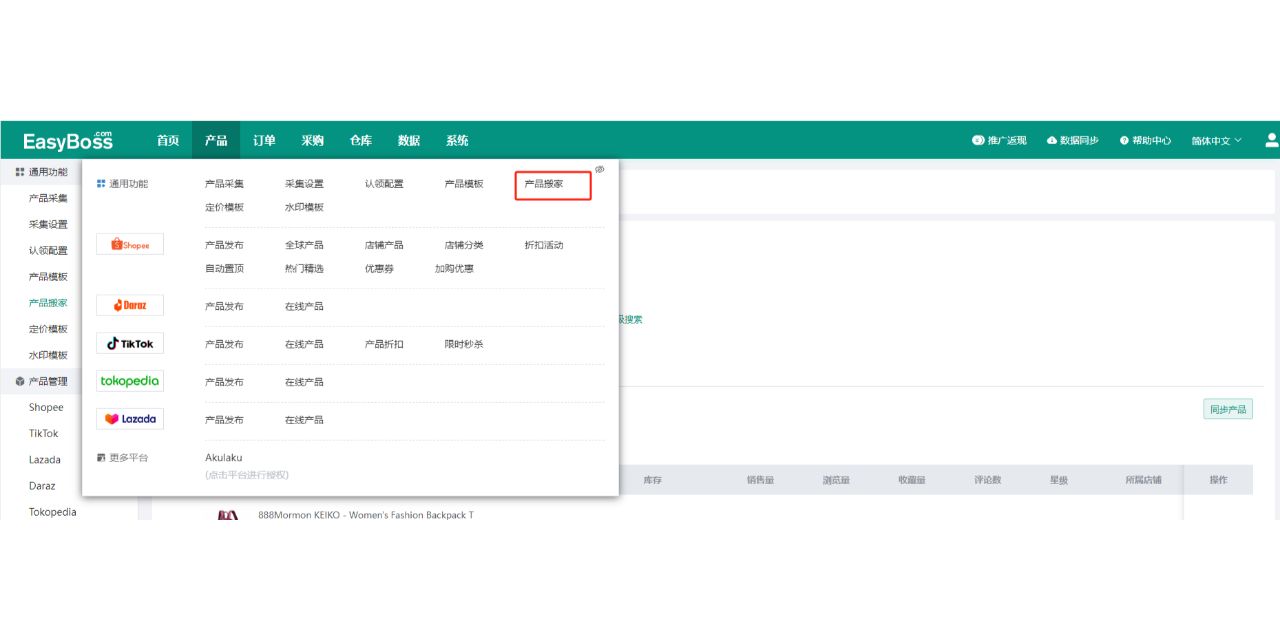The width and height of the screenshot is (1280, 639).
Task: Open 认领配置 in the left sidebar
Action: [48, 250]
